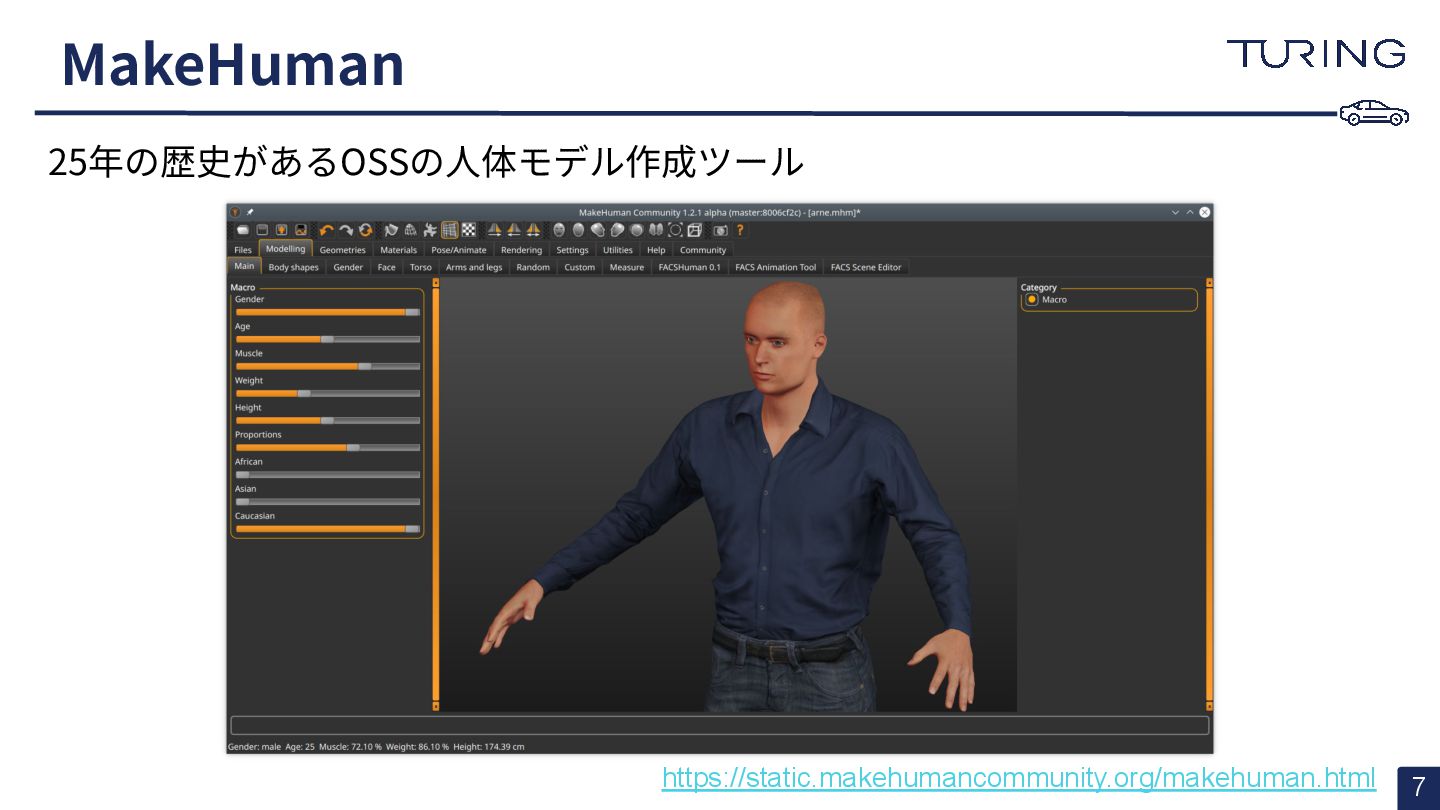
Task: Select the Arms and legs sub-tab
Action: point(473,267)
